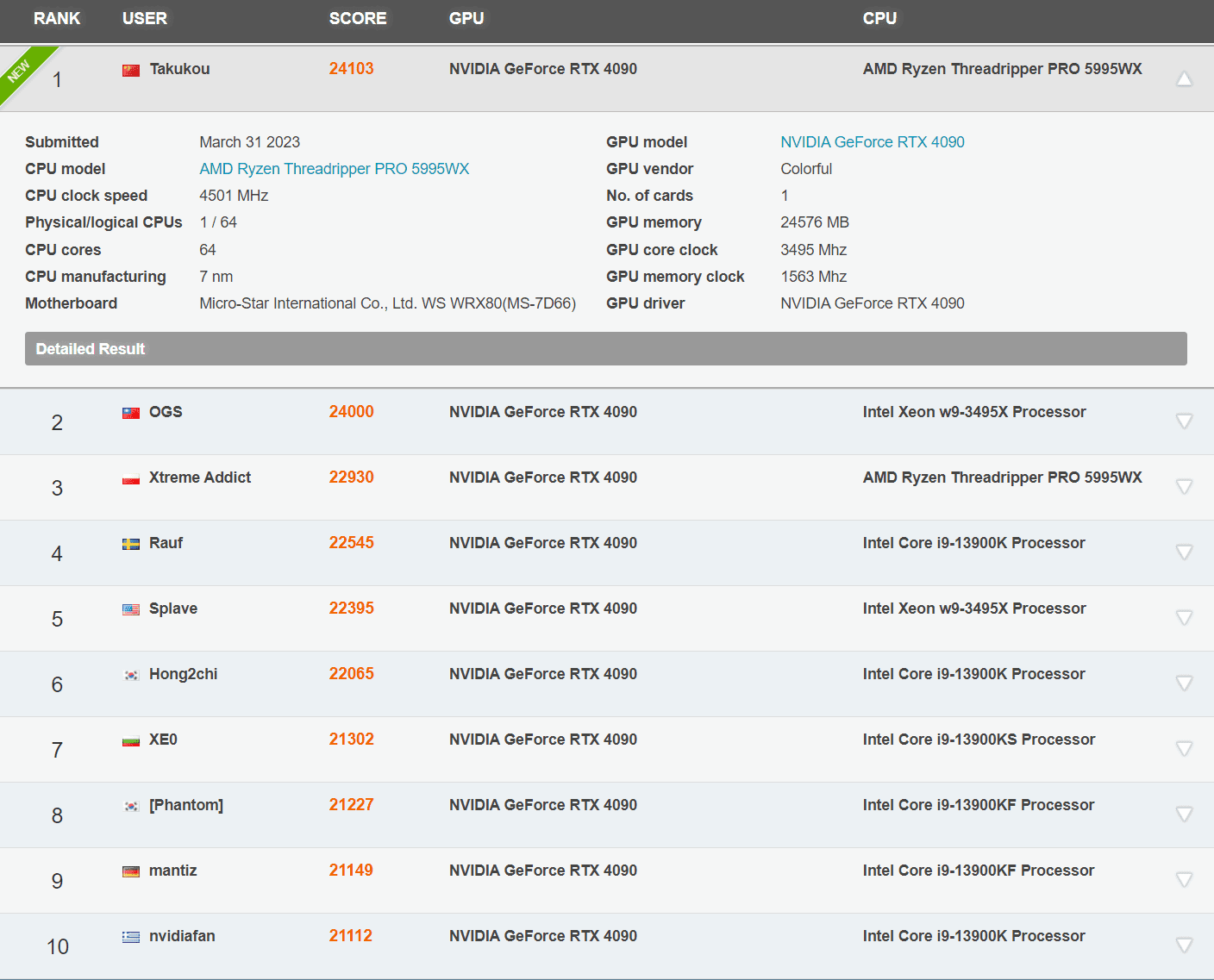The width and height of the screenshot is (1214, 980).
Task: Expand the mantiz rank 9 row arrow
Action: point(1184,880)
